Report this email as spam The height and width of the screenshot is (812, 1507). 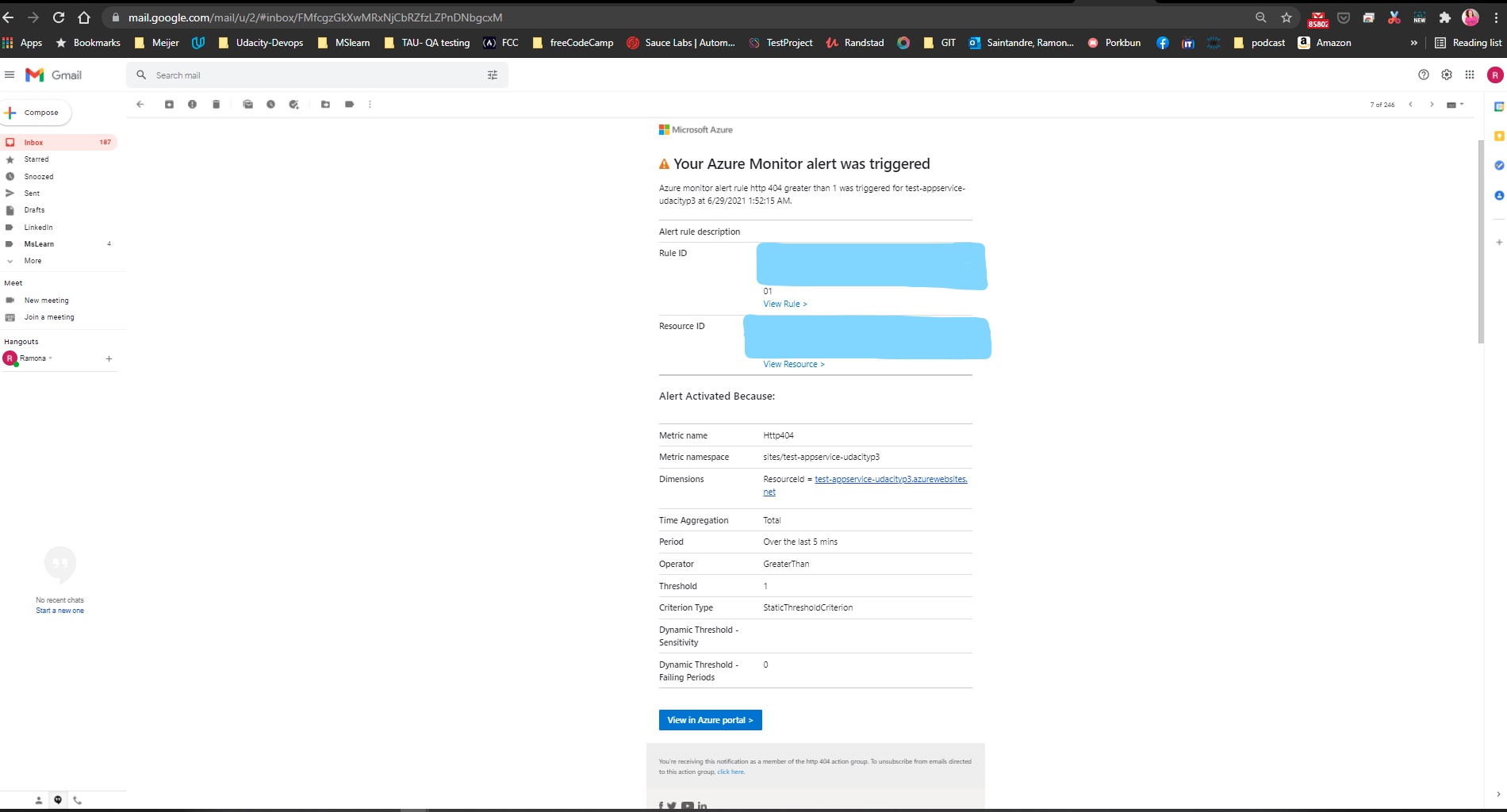coord(192,105)
